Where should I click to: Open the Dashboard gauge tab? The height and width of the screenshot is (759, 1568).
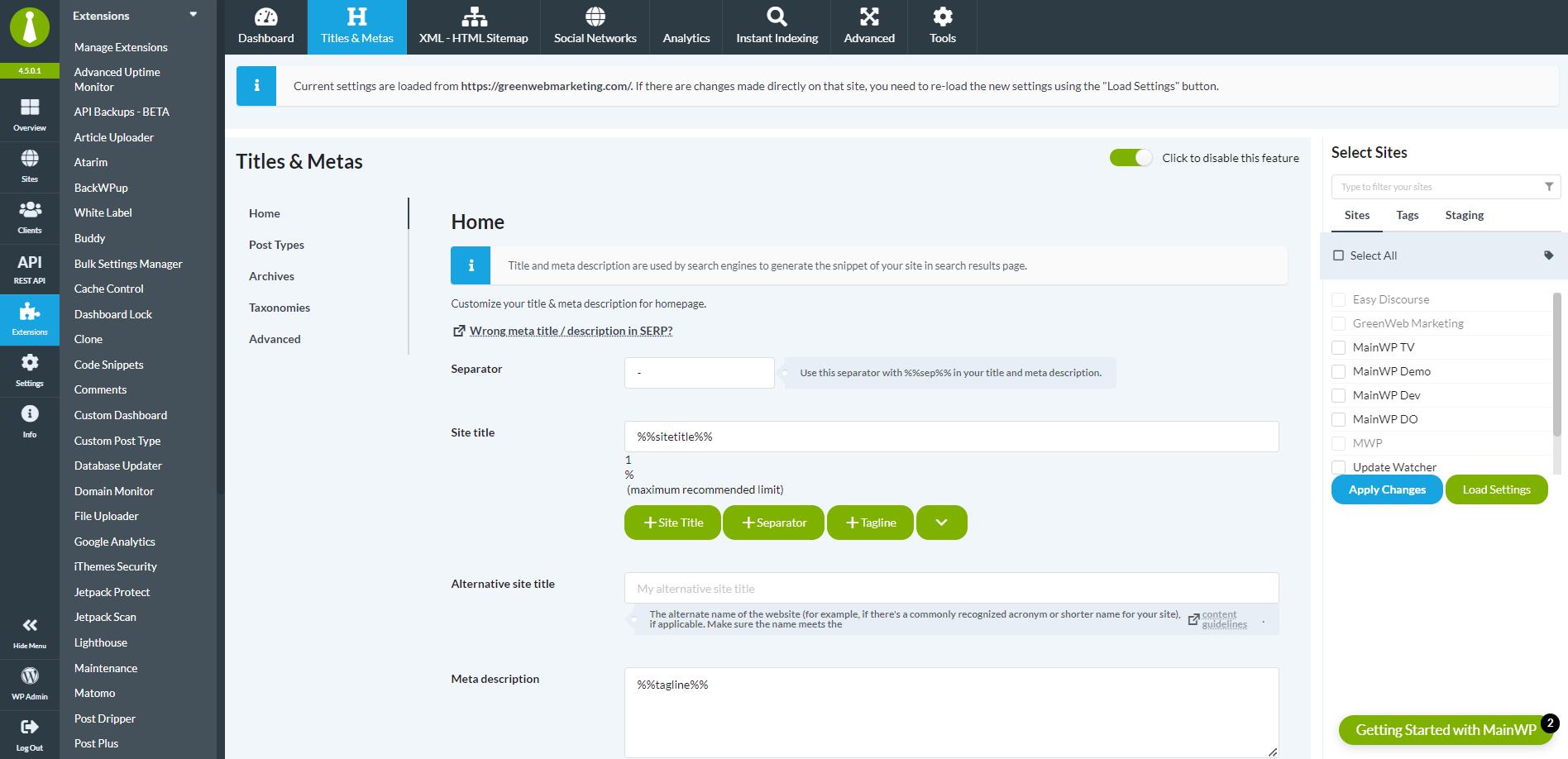[x=266, y=27]
